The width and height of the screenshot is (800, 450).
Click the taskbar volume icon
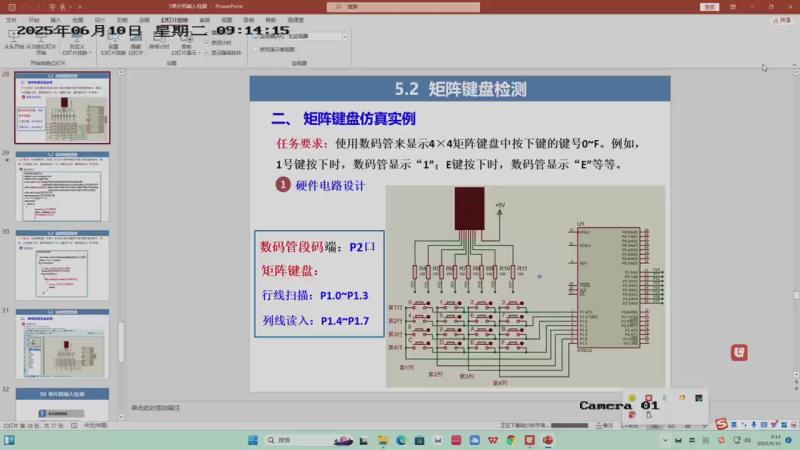click(x=747, y=440)
